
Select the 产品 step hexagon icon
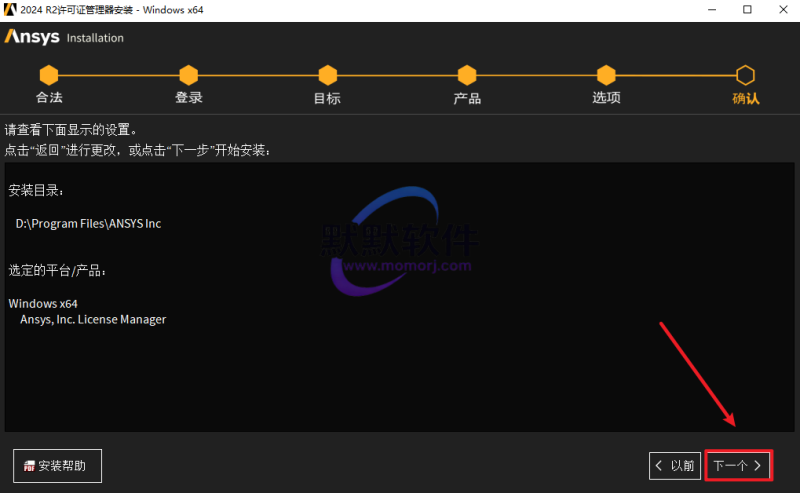[x=466, y=75]
